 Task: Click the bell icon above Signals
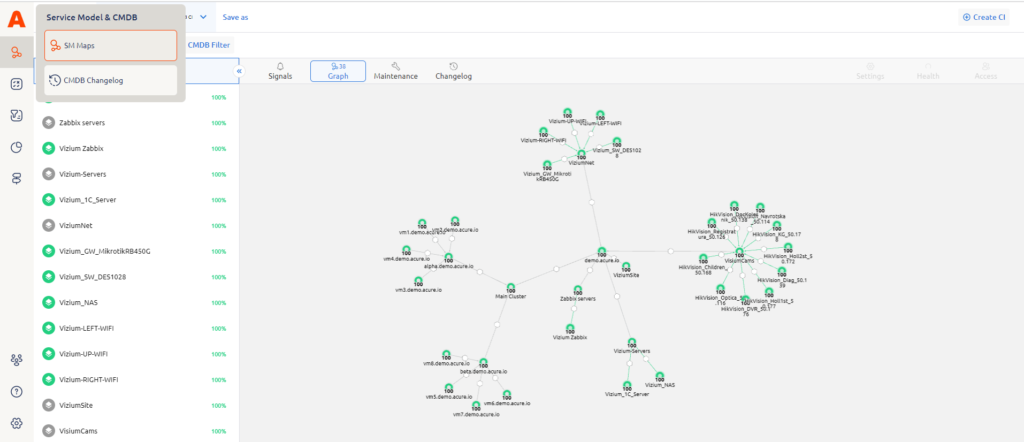[x=280, y=67]
